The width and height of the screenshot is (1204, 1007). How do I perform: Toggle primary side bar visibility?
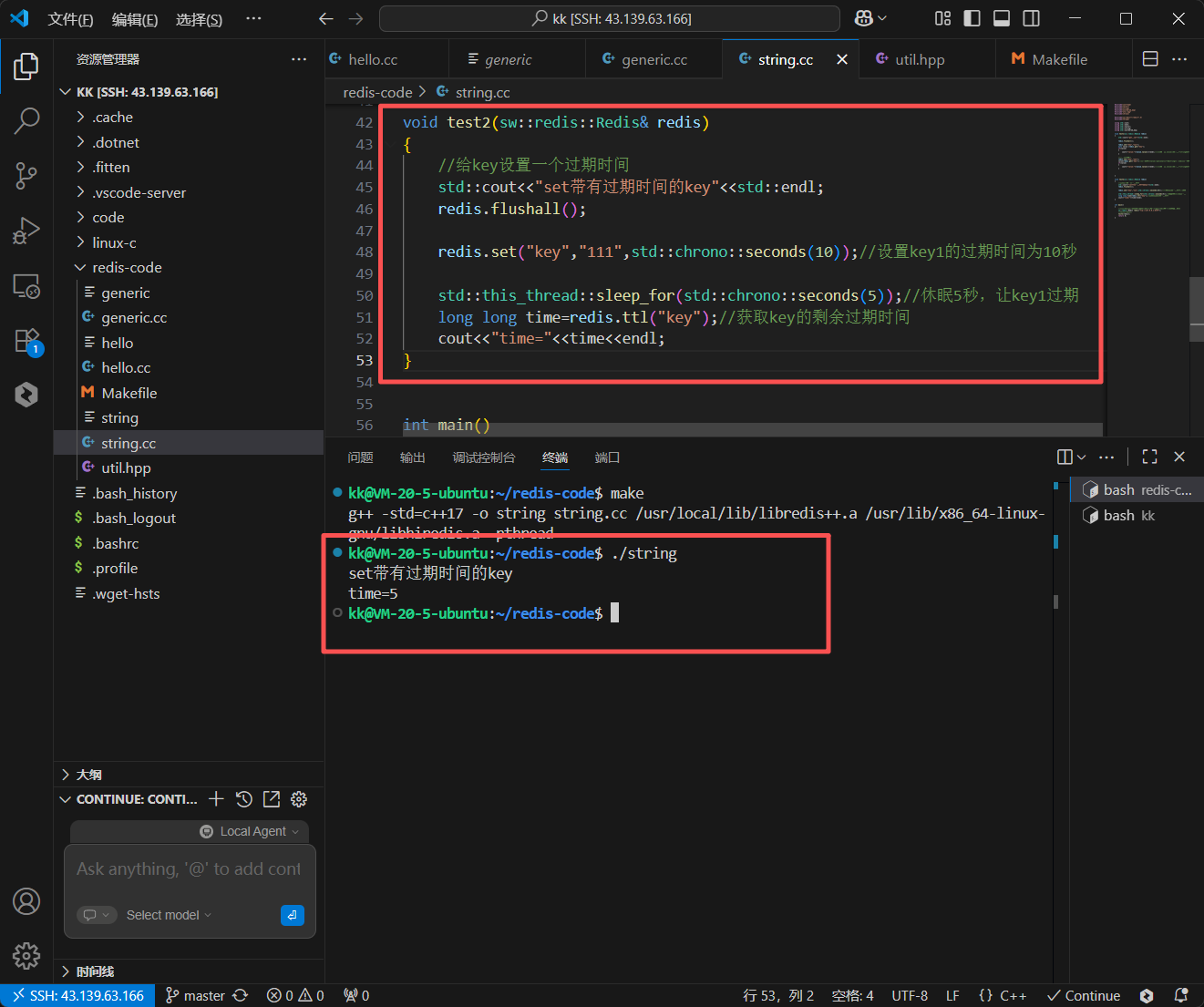[x=972, y=18]
